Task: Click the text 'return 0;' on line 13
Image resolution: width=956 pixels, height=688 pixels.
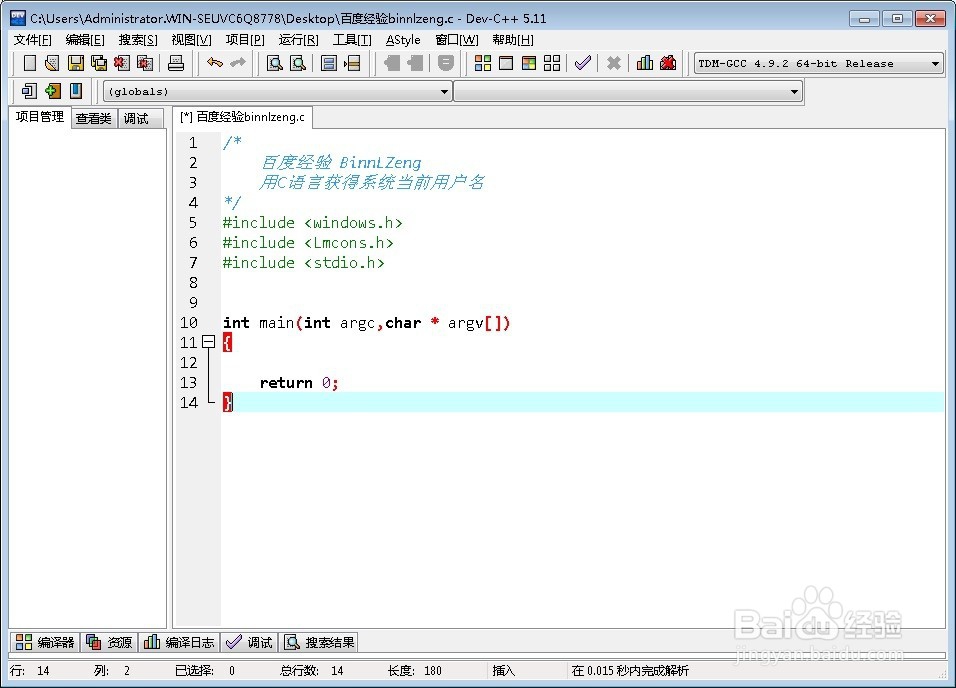Action: [x=299, y=382]
